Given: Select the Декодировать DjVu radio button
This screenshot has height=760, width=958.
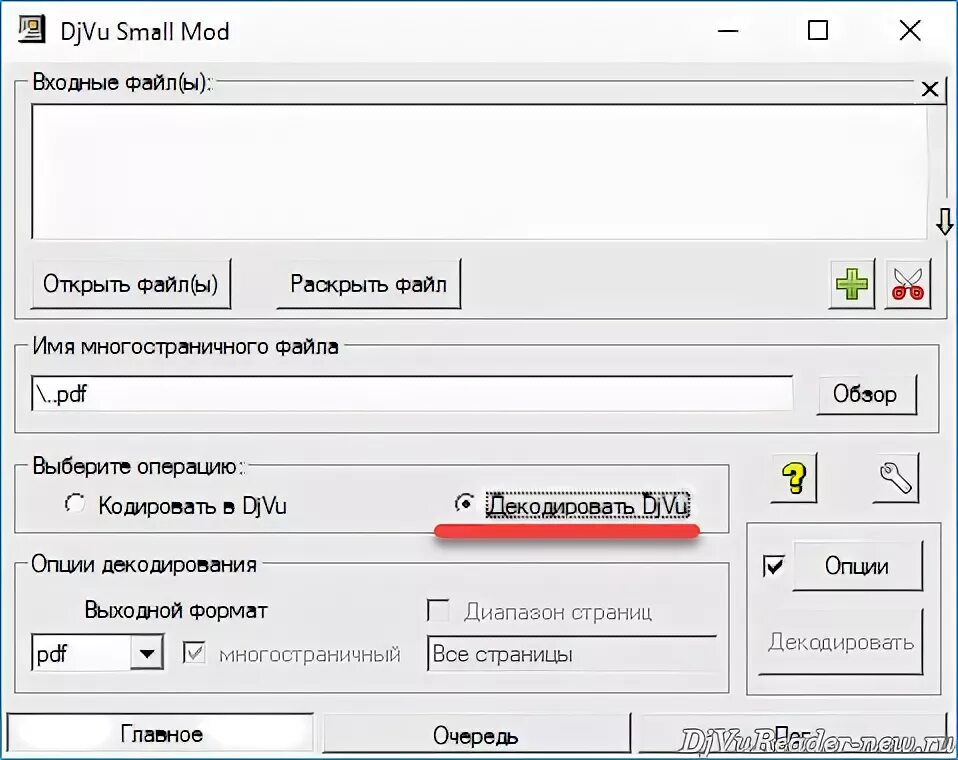Looking at the screenshot, I should (464, 504).
